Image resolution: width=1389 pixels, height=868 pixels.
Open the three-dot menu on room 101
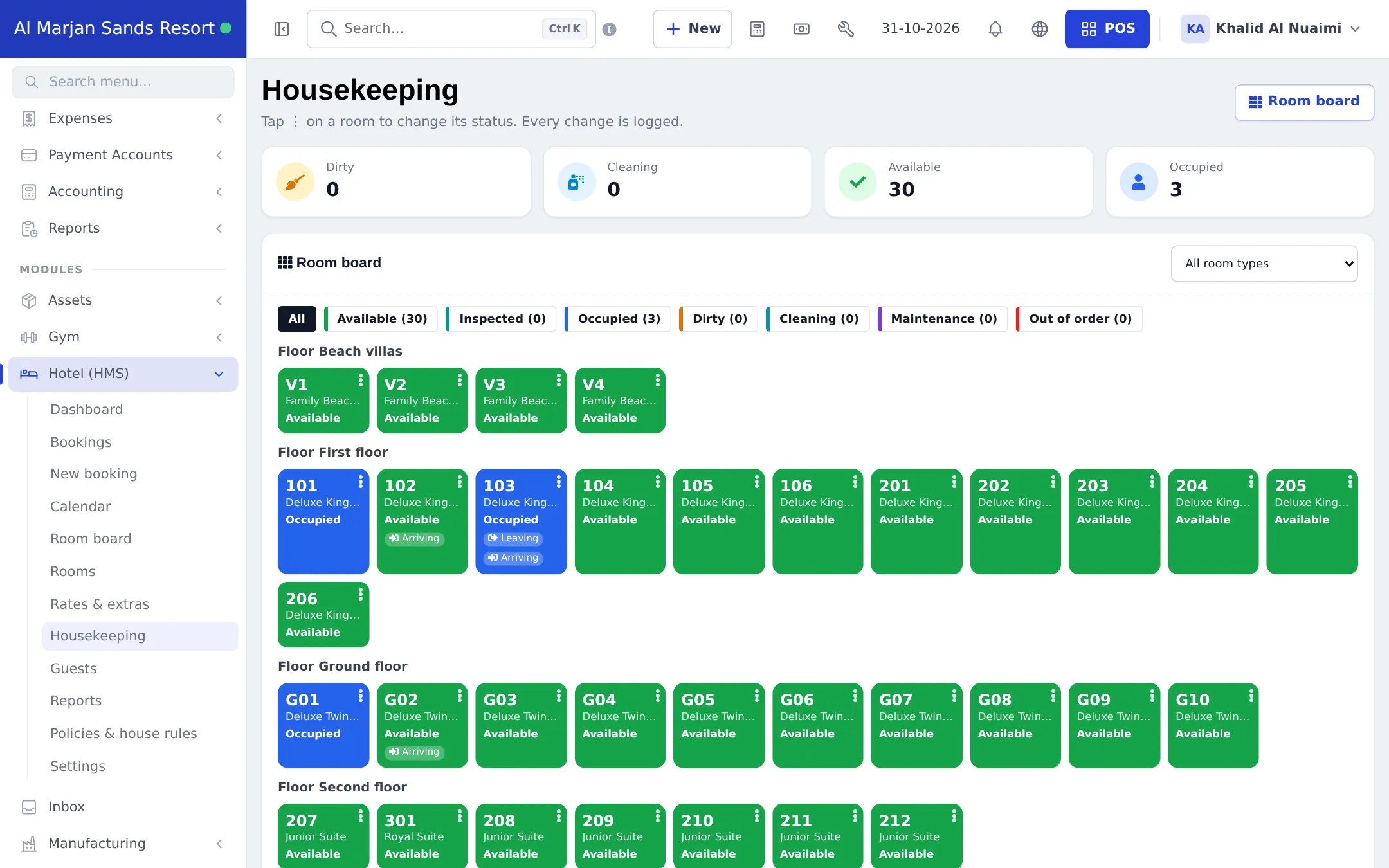(x=360, y=481)
